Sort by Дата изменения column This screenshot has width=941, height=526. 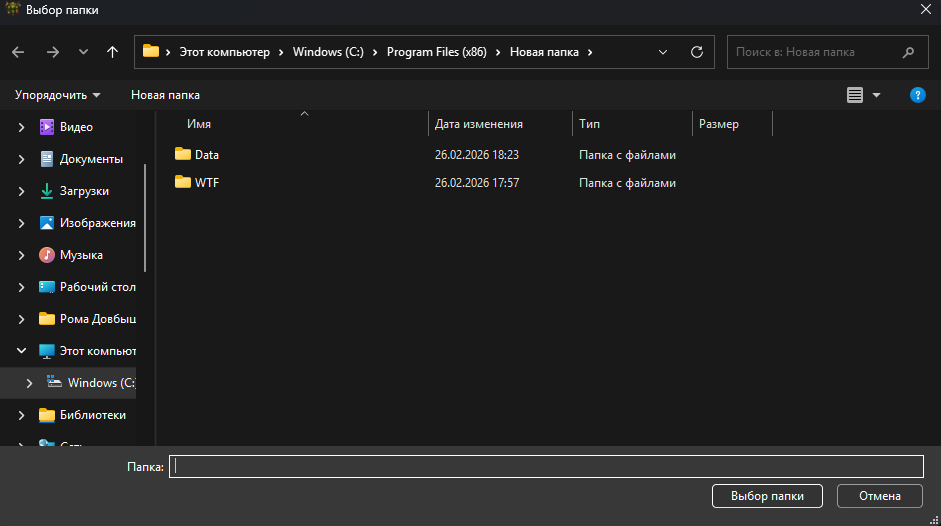tap(479, 124)
